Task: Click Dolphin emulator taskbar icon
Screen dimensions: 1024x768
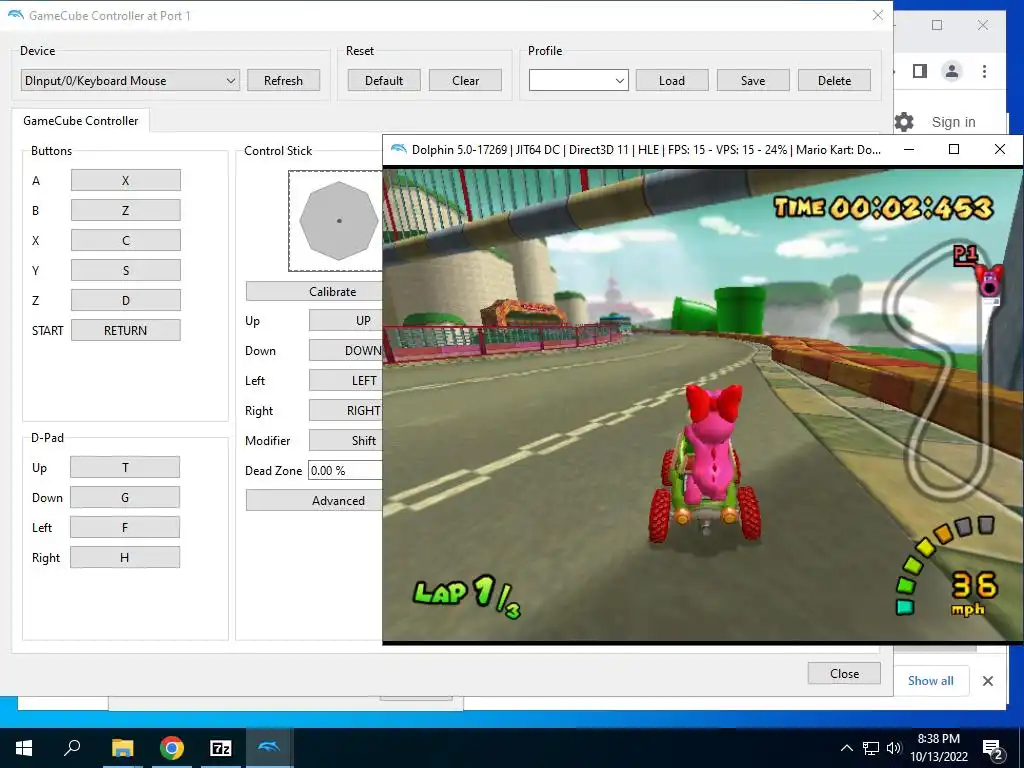Action: [269, 748]
